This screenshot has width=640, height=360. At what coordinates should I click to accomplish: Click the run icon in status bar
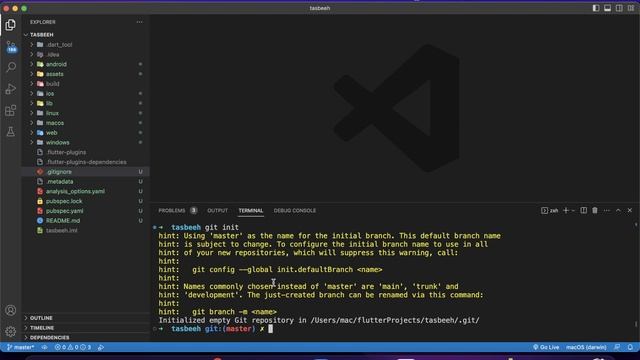click(101, 347)
